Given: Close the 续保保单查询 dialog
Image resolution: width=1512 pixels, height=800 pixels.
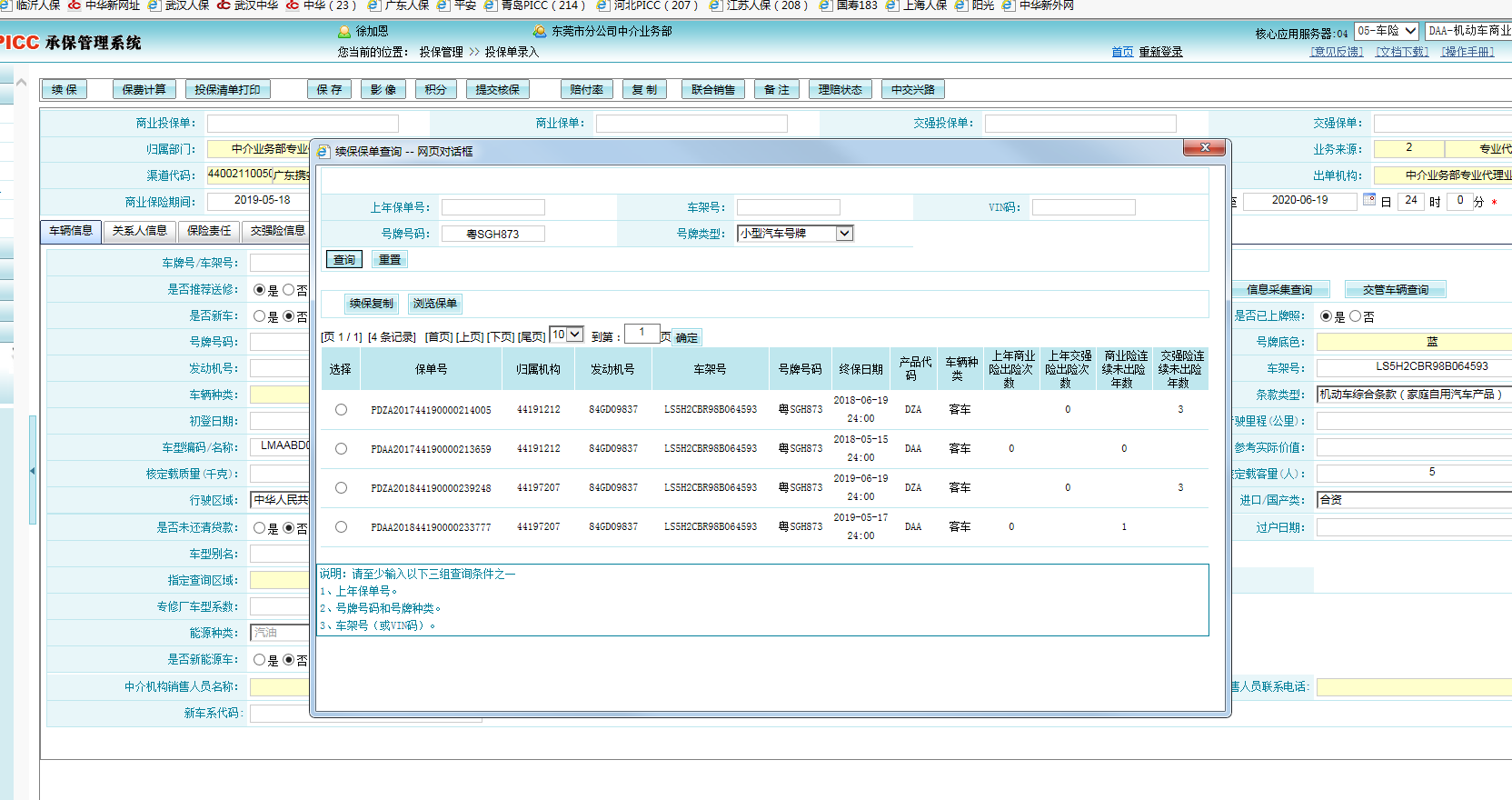Looking at the screenshot, I should point(1205,147).
